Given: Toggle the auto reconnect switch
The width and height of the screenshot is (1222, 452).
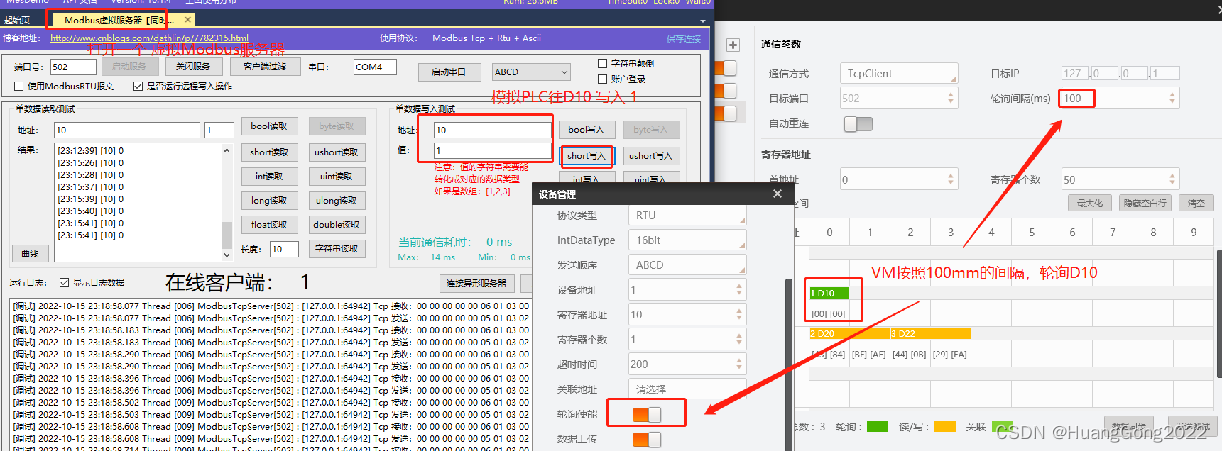Looking at the screenshot, I should (858, 123).
